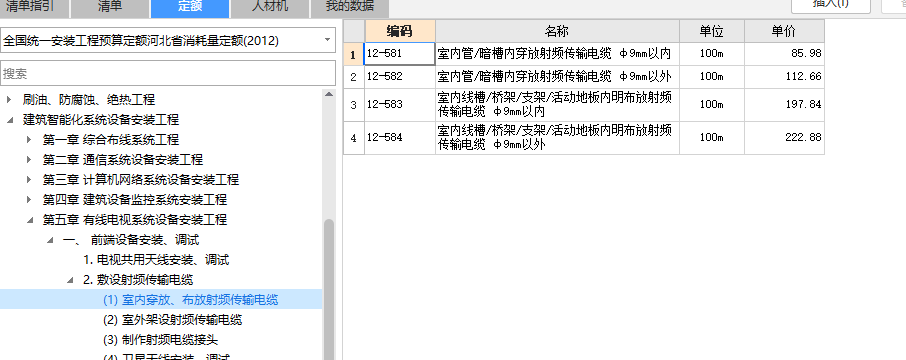The width and height of the screenshot is (906, 360).
Task: Select (3) 制作射频电缆接头
Action: (x=161, y=340)
